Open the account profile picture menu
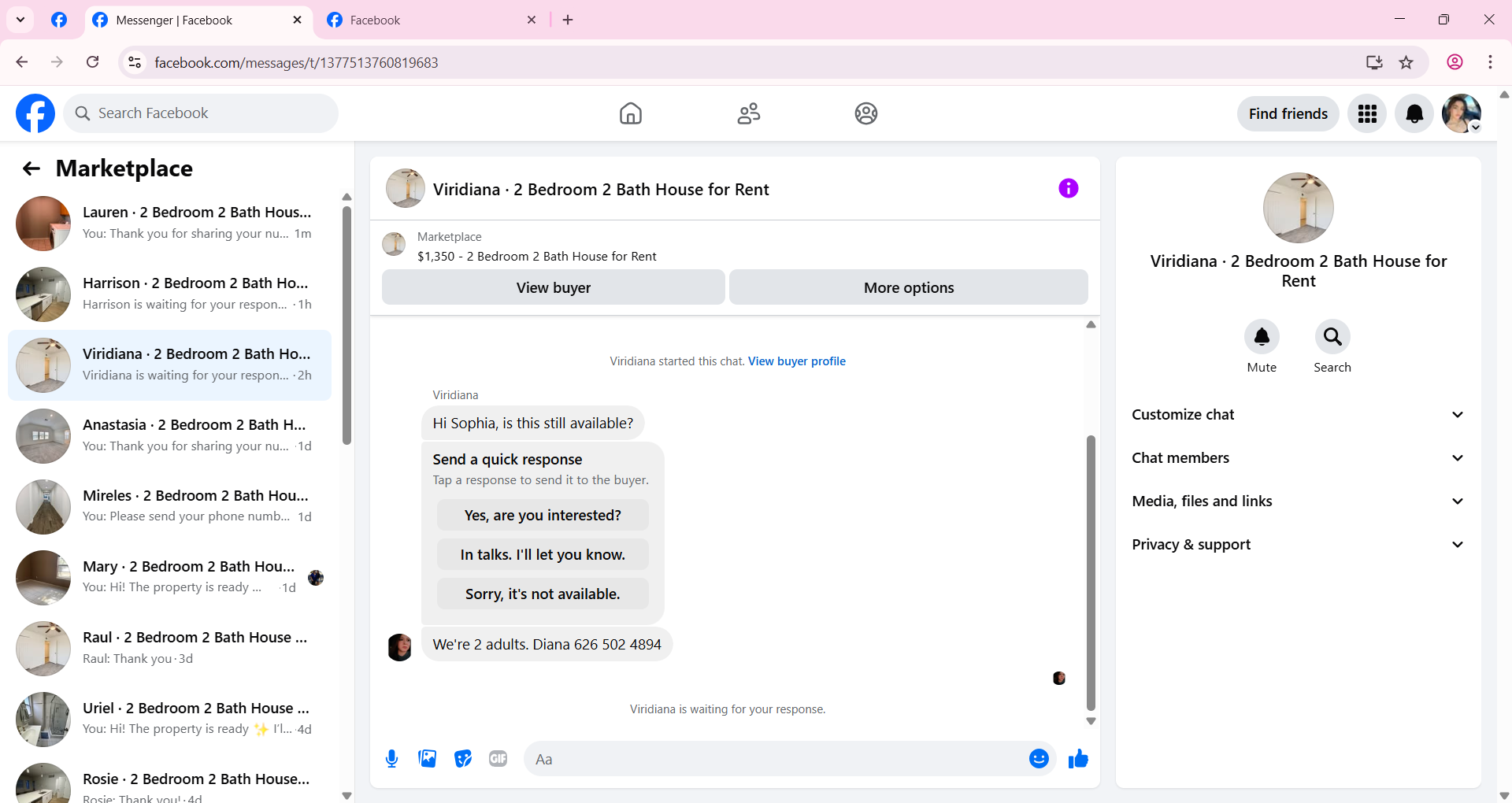 (x=1462, y=114)
